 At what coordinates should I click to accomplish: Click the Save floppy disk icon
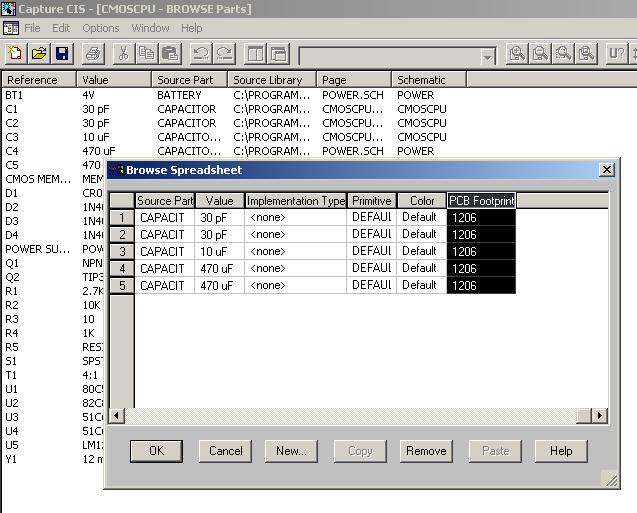coord(62,53)
